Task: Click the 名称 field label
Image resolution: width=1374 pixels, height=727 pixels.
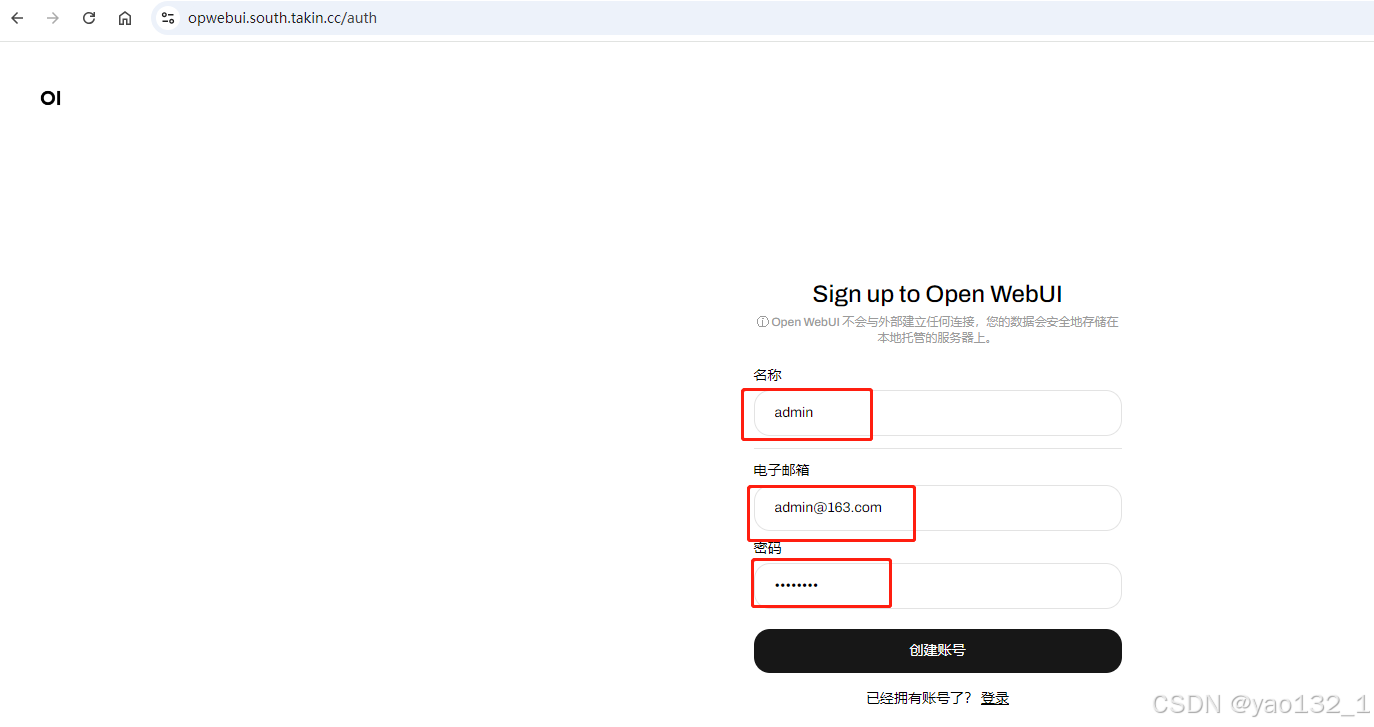Action: pyautogui.click(x=767, y=375)
